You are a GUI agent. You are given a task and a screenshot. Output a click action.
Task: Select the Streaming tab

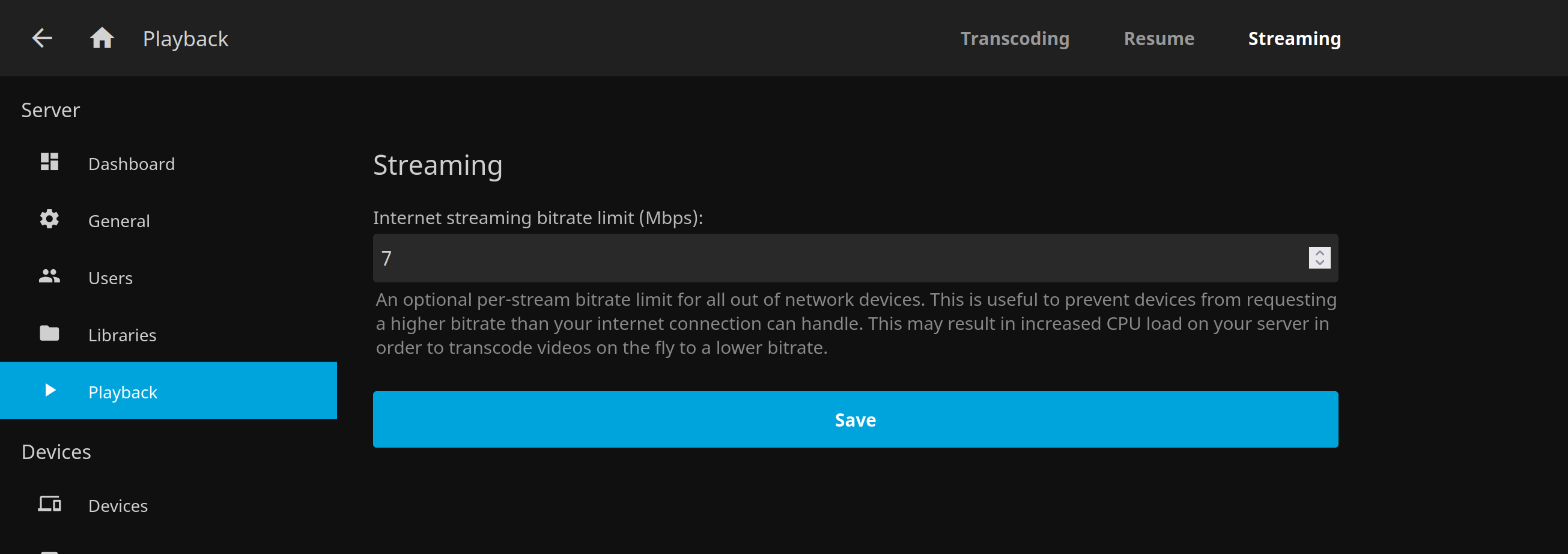[x=1294, y=39]
